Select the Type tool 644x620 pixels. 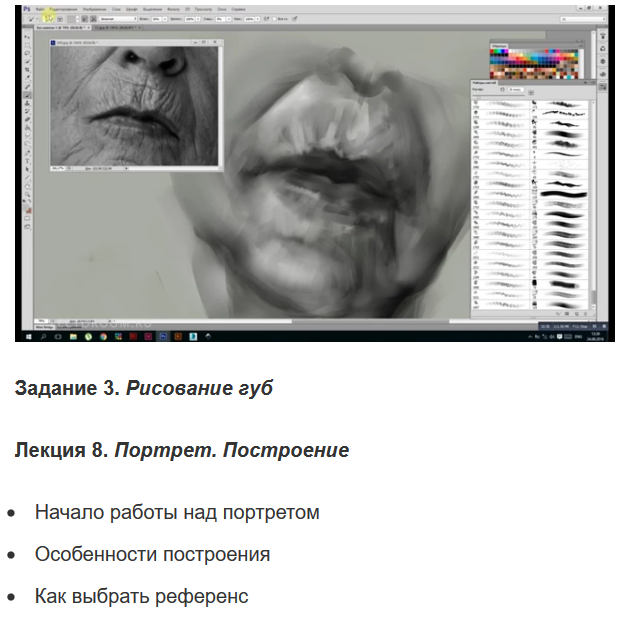(x=27, y=161)
